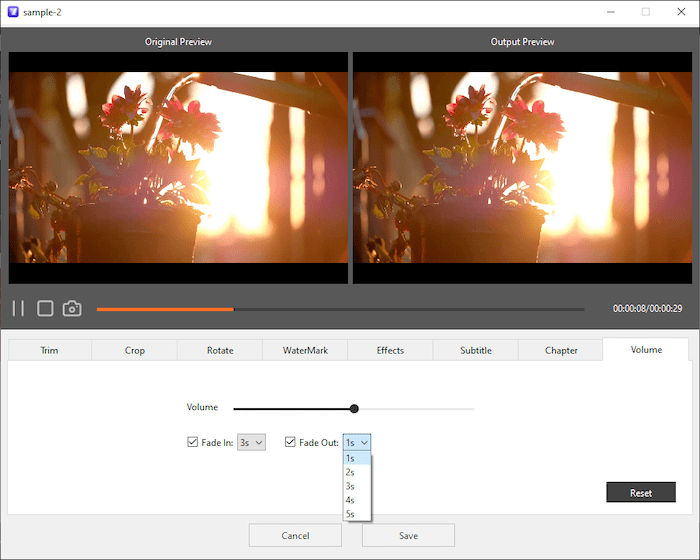Open the Effects tab

click(x=390, y=350)
